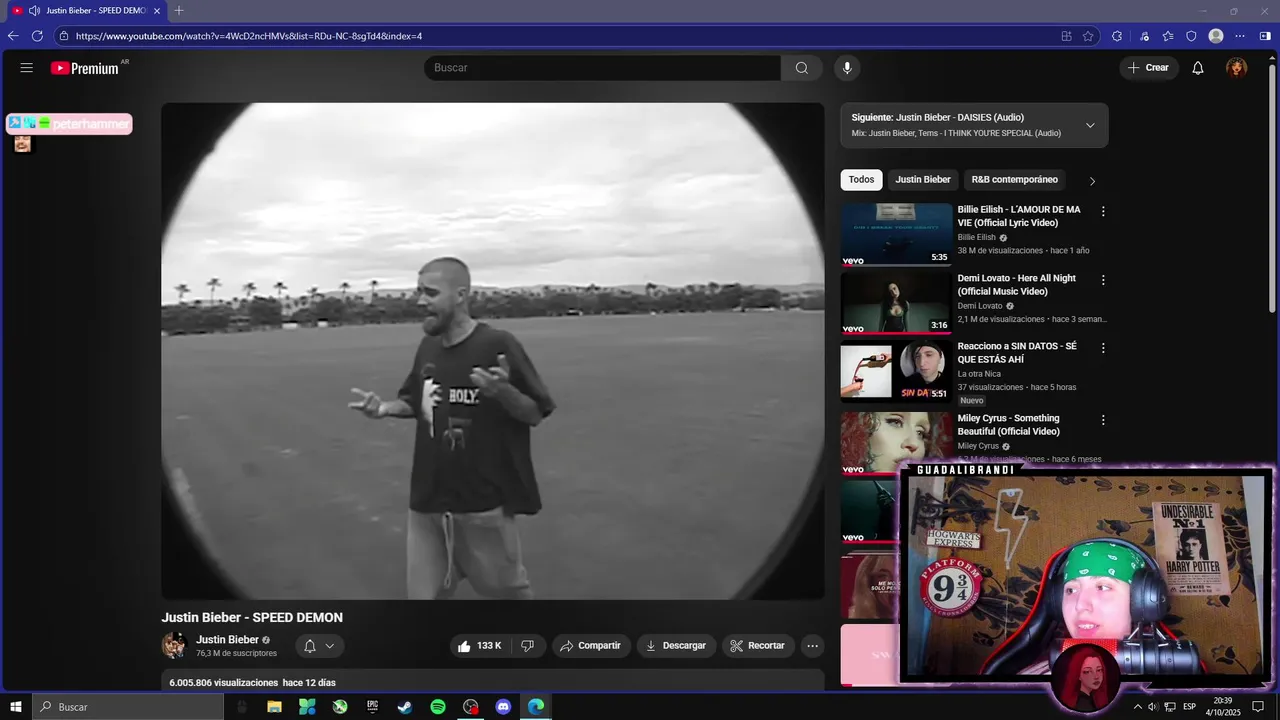Open the Justin Bieber channel avatar

tap(174, 645)
